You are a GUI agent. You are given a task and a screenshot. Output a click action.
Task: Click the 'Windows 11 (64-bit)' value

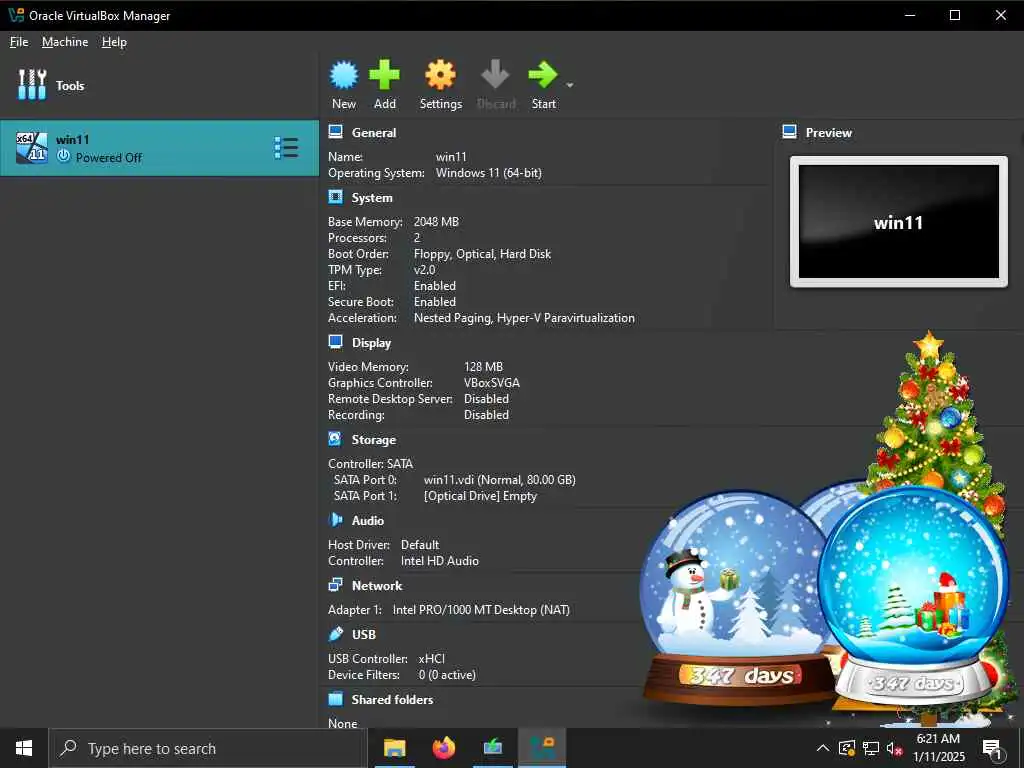488,173
